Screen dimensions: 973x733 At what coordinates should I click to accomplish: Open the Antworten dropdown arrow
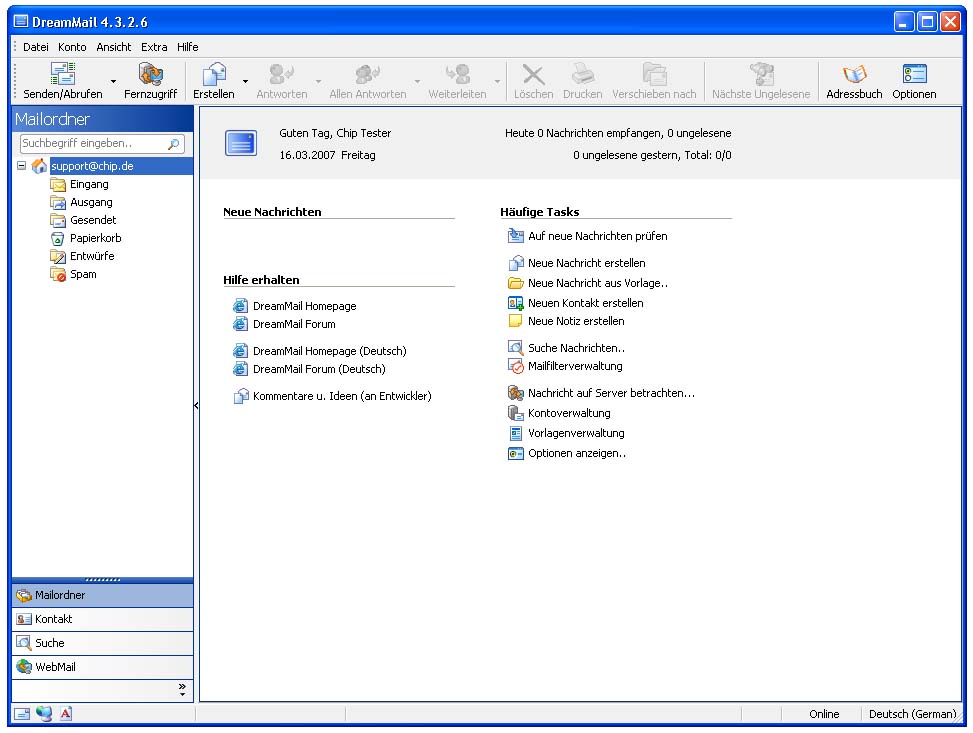coord(318,81)
